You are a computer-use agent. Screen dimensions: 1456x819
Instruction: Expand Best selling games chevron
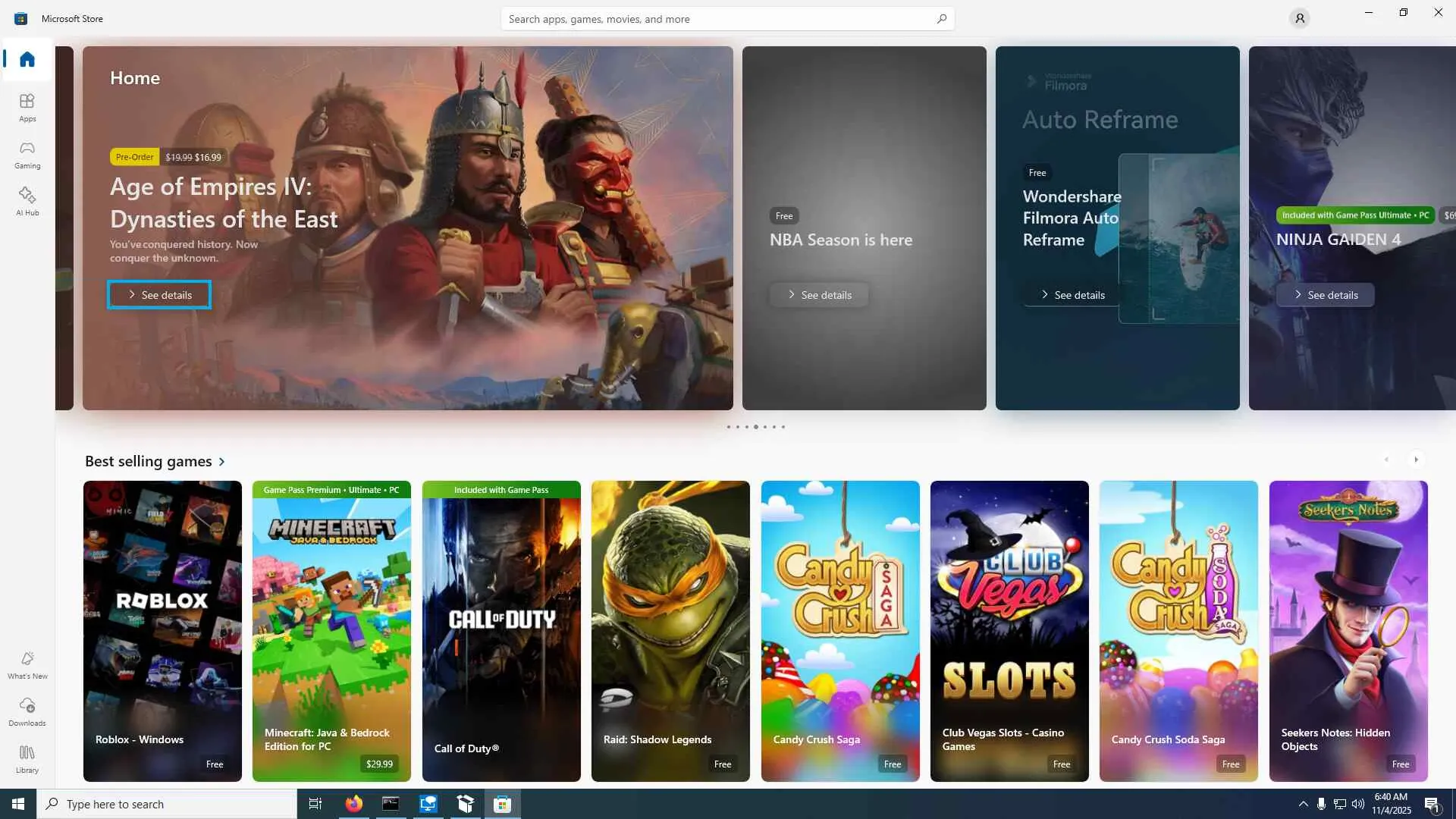222,461
